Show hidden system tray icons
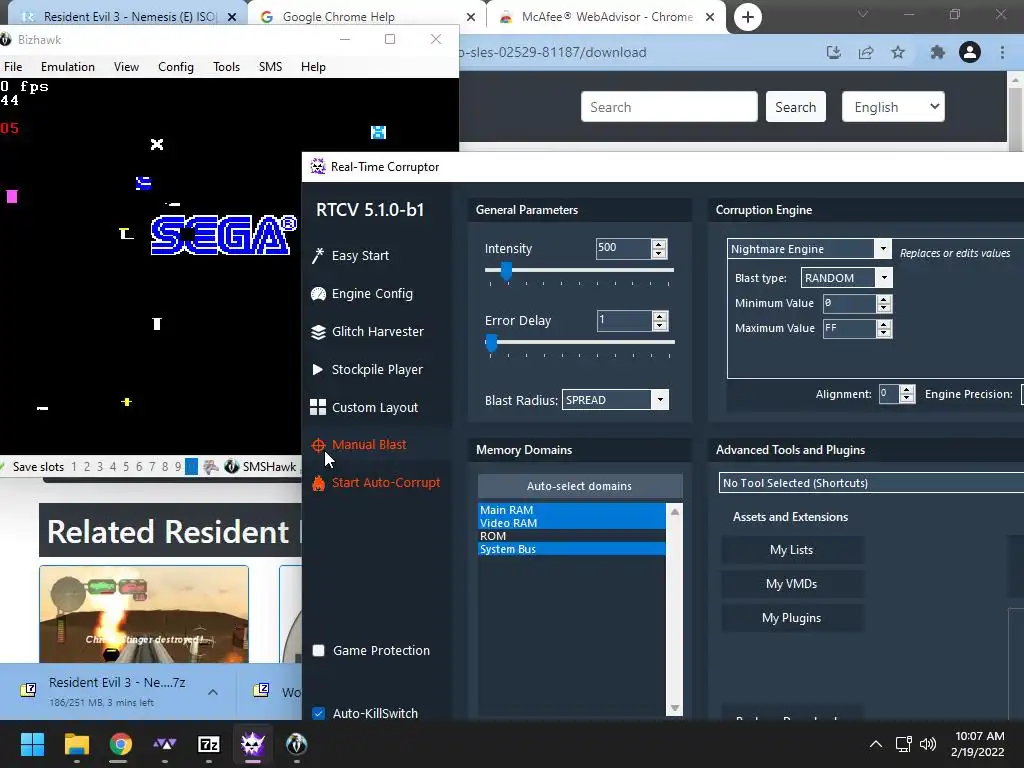Image resolution: width=1024 pixels, height=768 pixels. click(876, 744)
